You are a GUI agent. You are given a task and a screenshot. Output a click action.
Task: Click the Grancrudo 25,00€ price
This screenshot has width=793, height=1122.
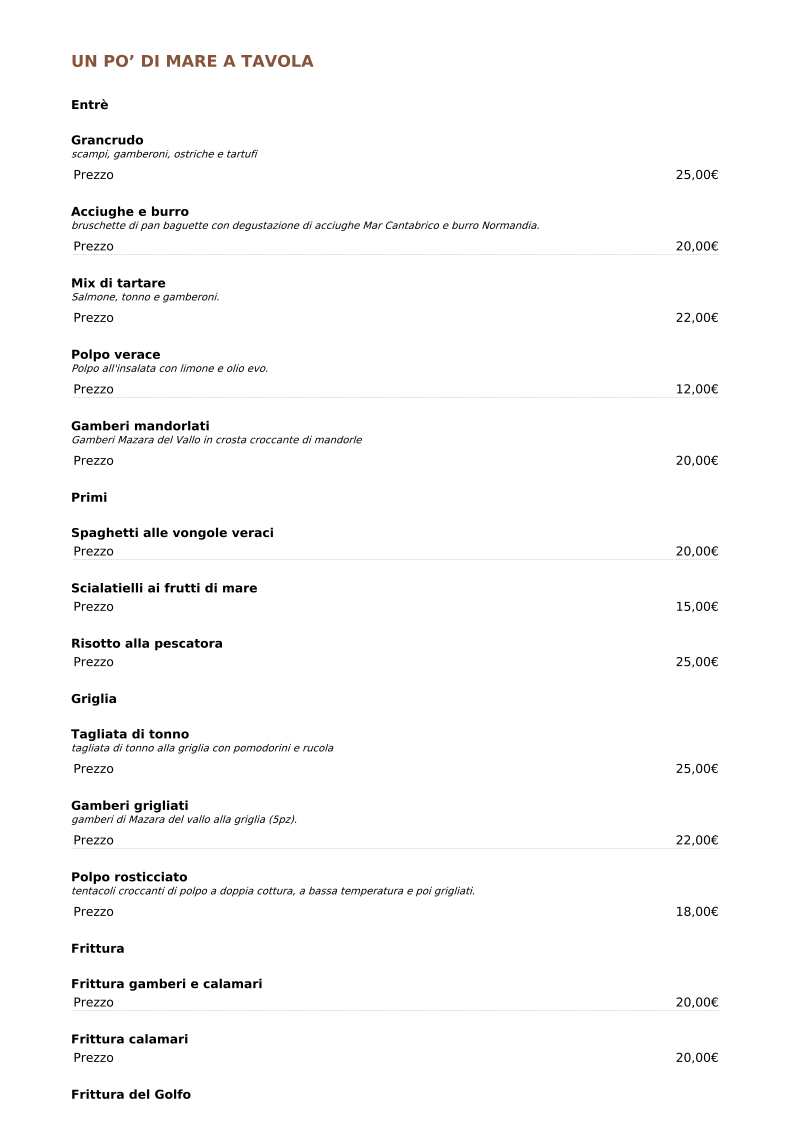[696, 175]
